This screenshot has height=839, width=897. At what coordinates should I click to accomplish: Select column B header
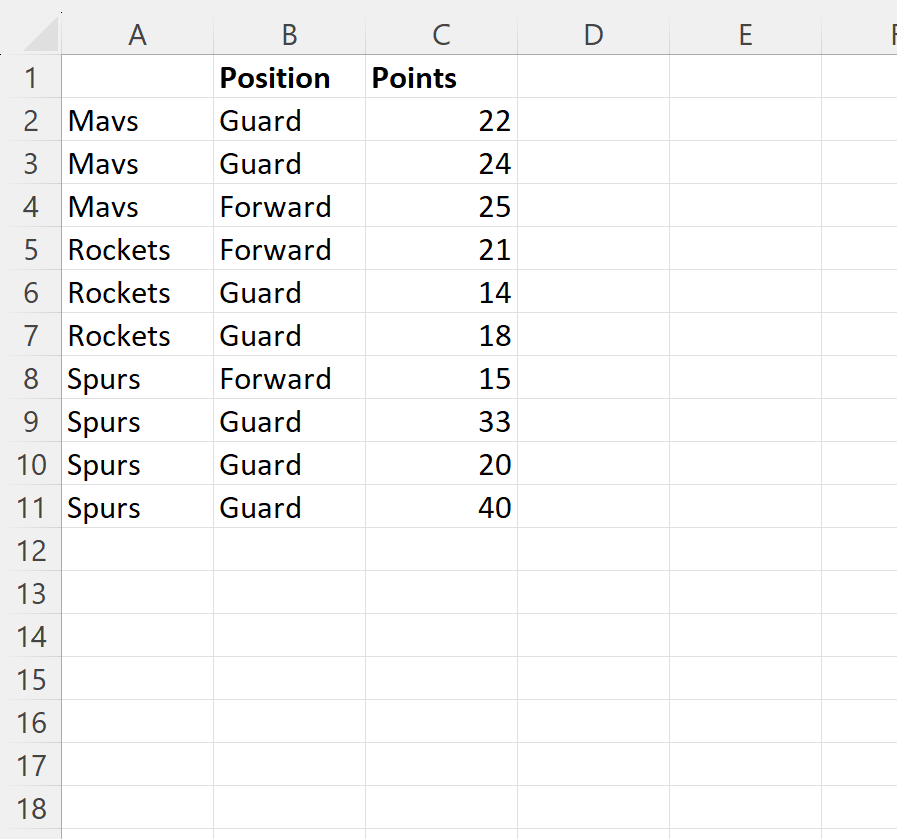[289, 35]
